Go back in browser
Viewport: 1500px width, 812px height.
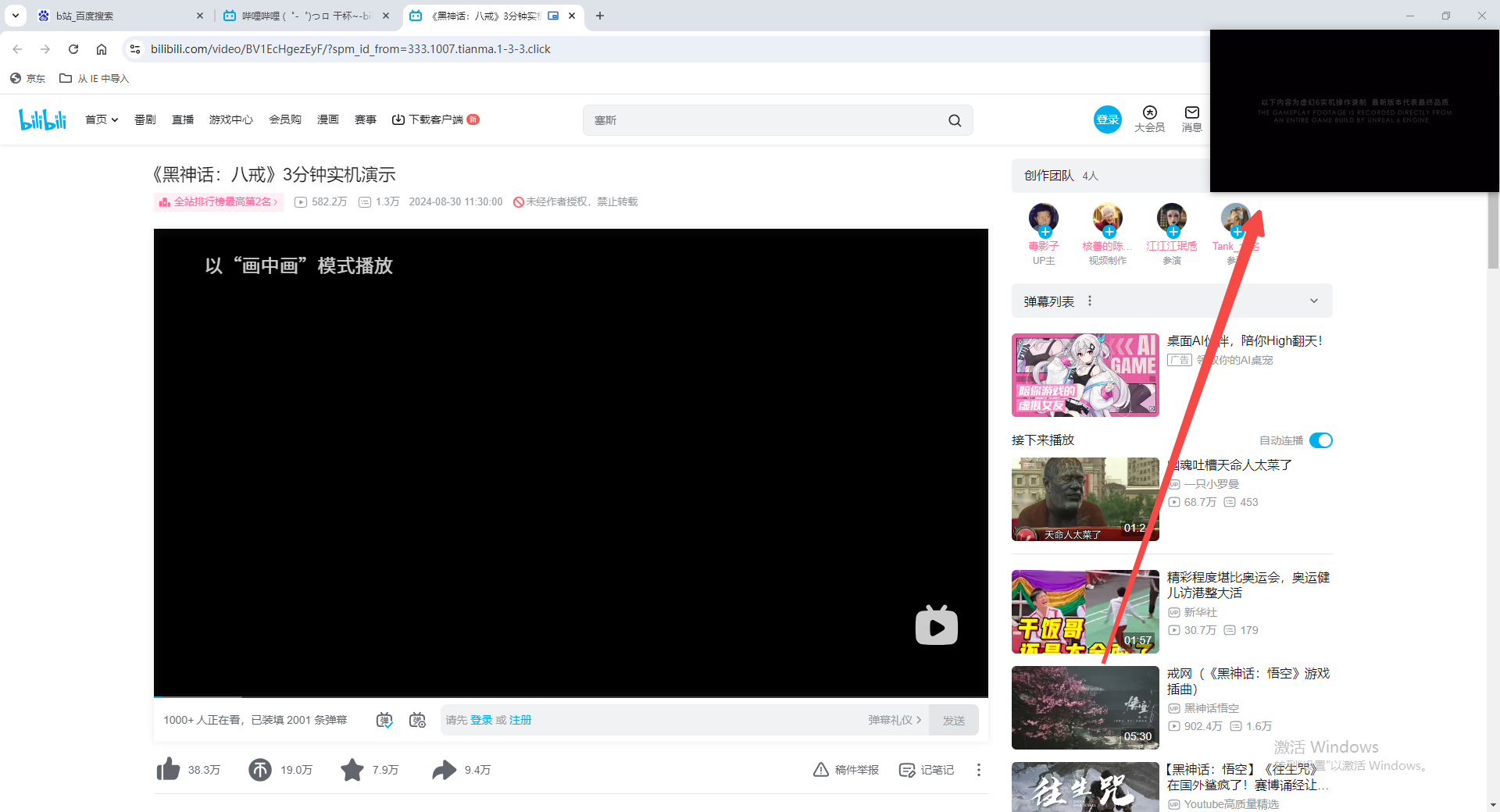pyautogui.click(x=17, y=49)
